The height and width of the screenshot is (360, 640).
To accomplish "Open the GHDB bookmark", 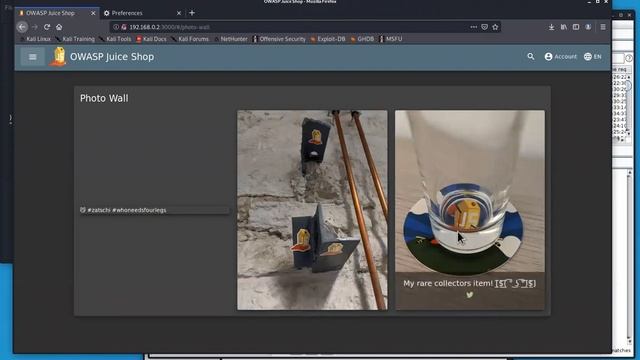I will pos(362,39).
